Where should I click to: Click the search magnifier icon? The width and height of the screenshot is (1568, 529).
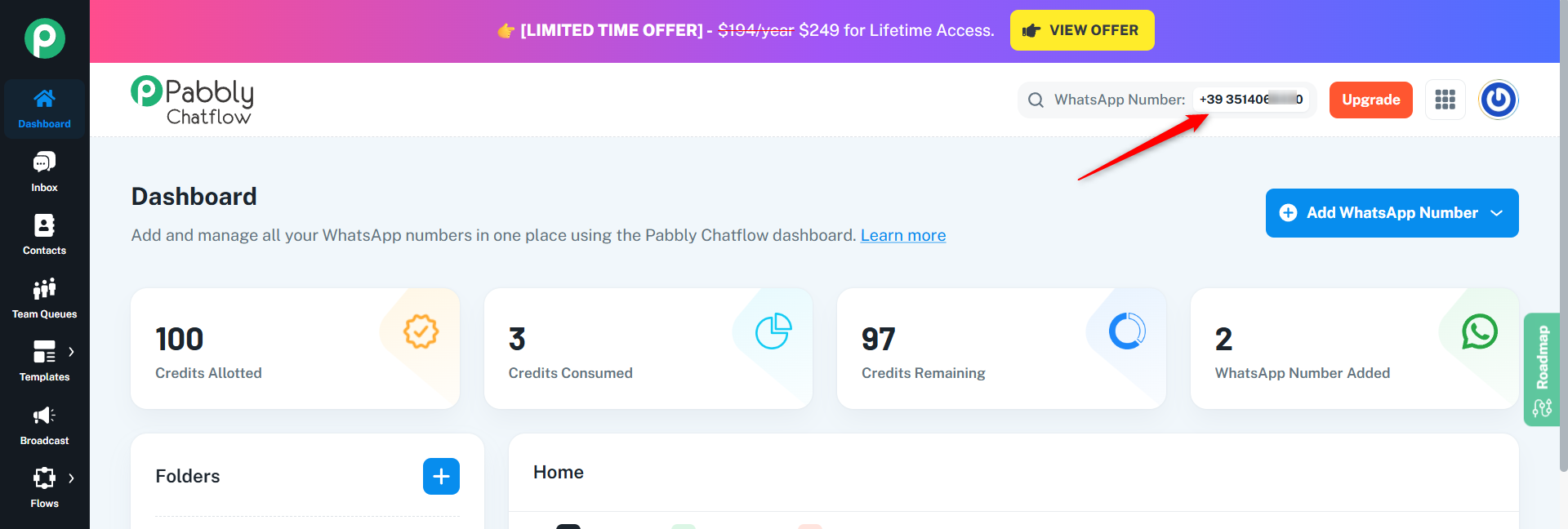[1036, 100]
